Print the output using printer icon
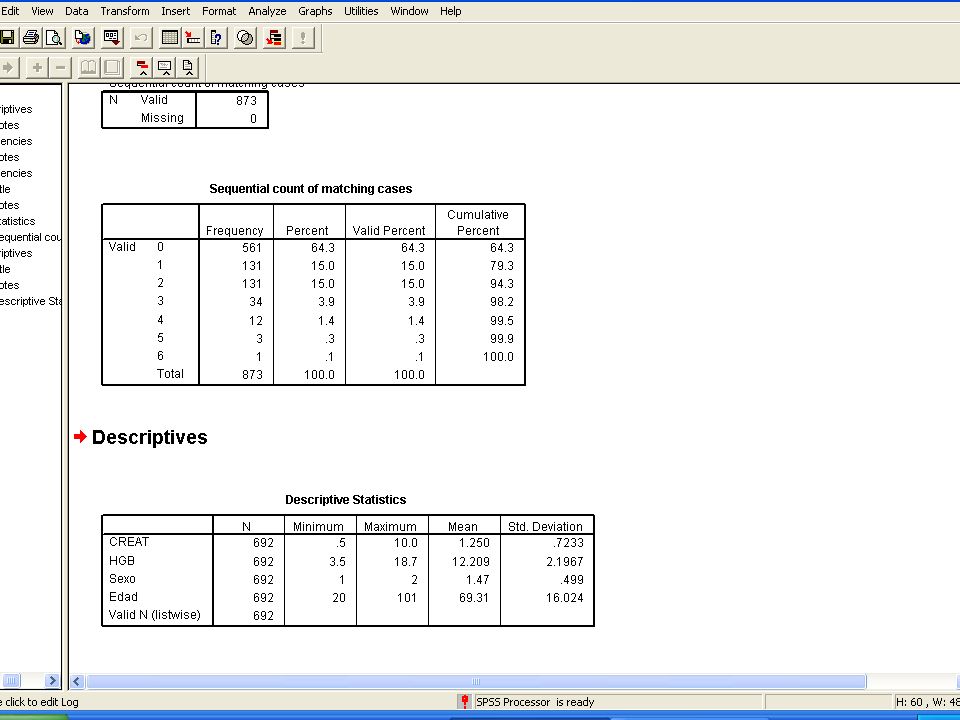Screen dimensions: 960x720 pos(30,38)
